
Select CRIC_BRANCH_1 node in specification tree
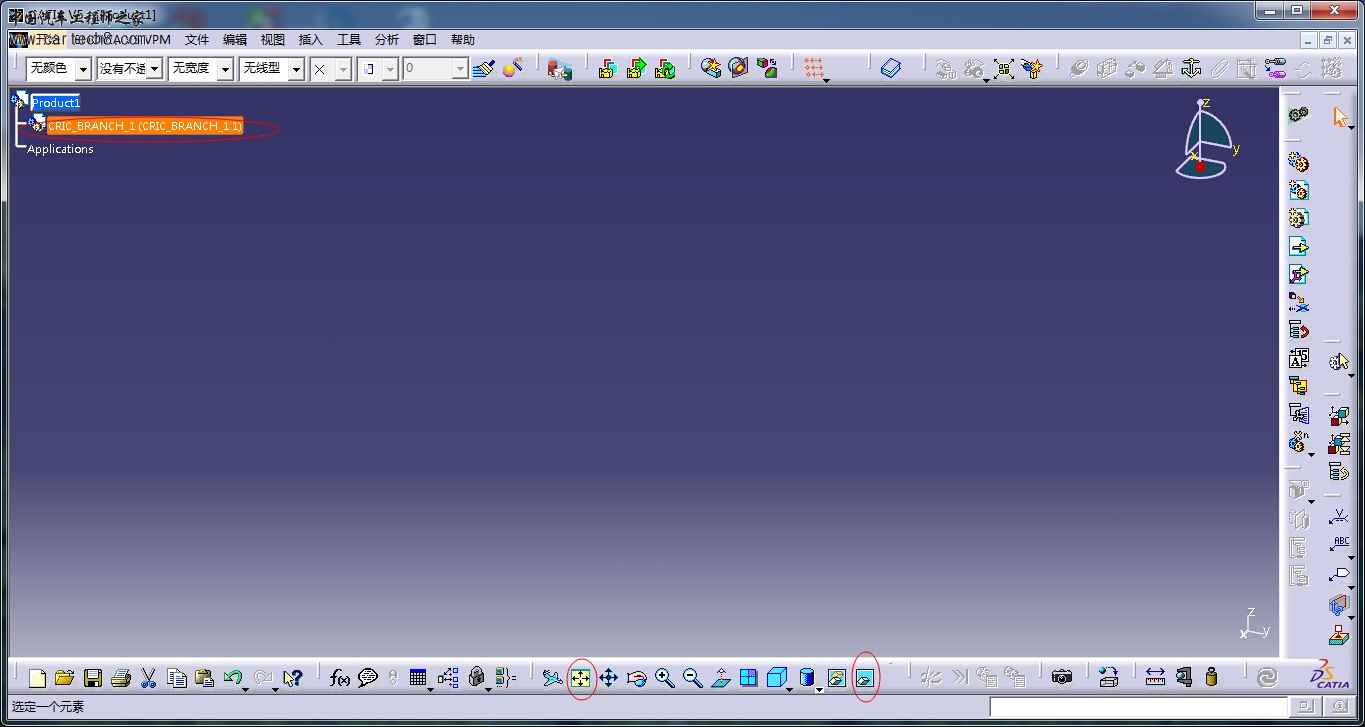(x=145, y=126)
